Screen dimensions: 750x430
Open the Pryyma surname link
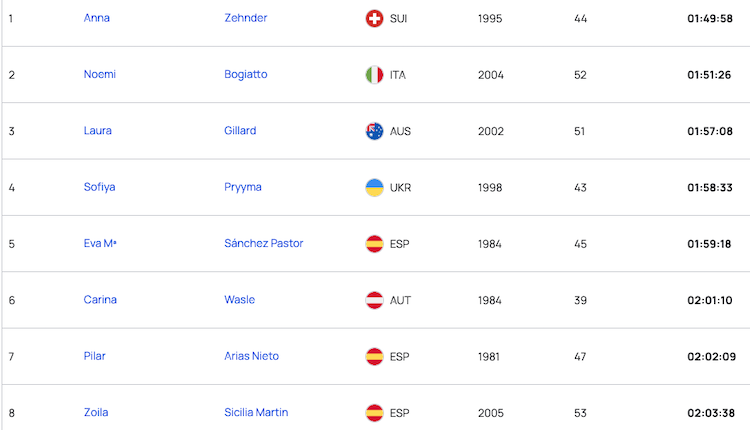(x=243, y=187)
